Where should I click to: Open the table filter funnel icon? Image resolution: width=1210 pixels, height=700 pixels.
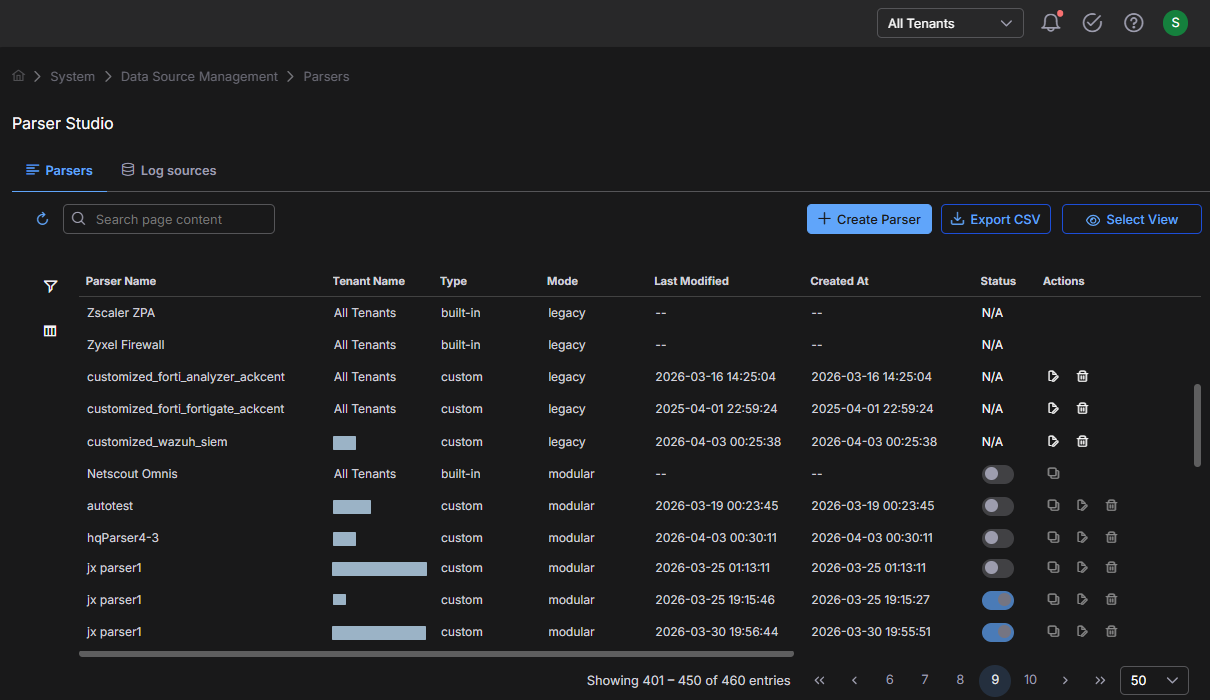[x=50, y=287]
